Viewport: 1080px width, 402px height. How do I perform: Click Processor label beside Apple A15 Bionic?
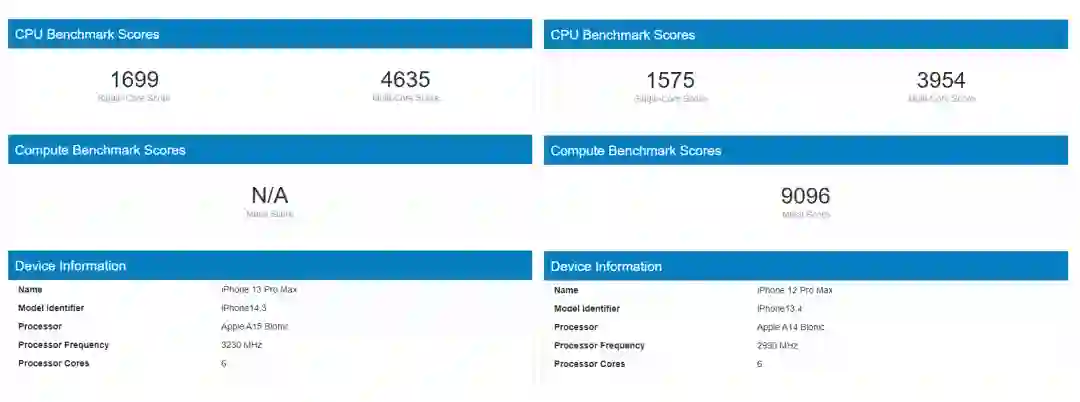click(x=40, y=326)
